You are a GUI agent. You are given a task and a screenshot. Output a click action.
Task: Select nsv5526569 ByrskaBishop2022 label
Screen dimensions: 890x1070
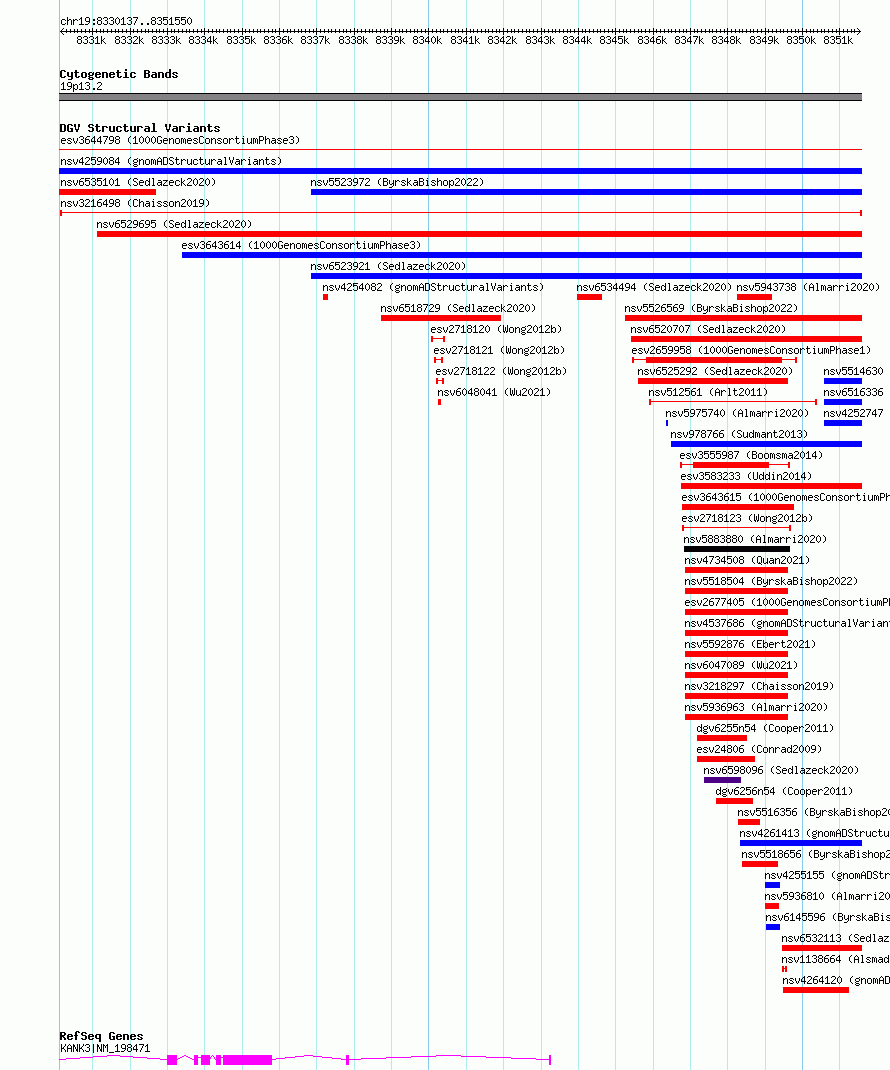tap(710, 308)
